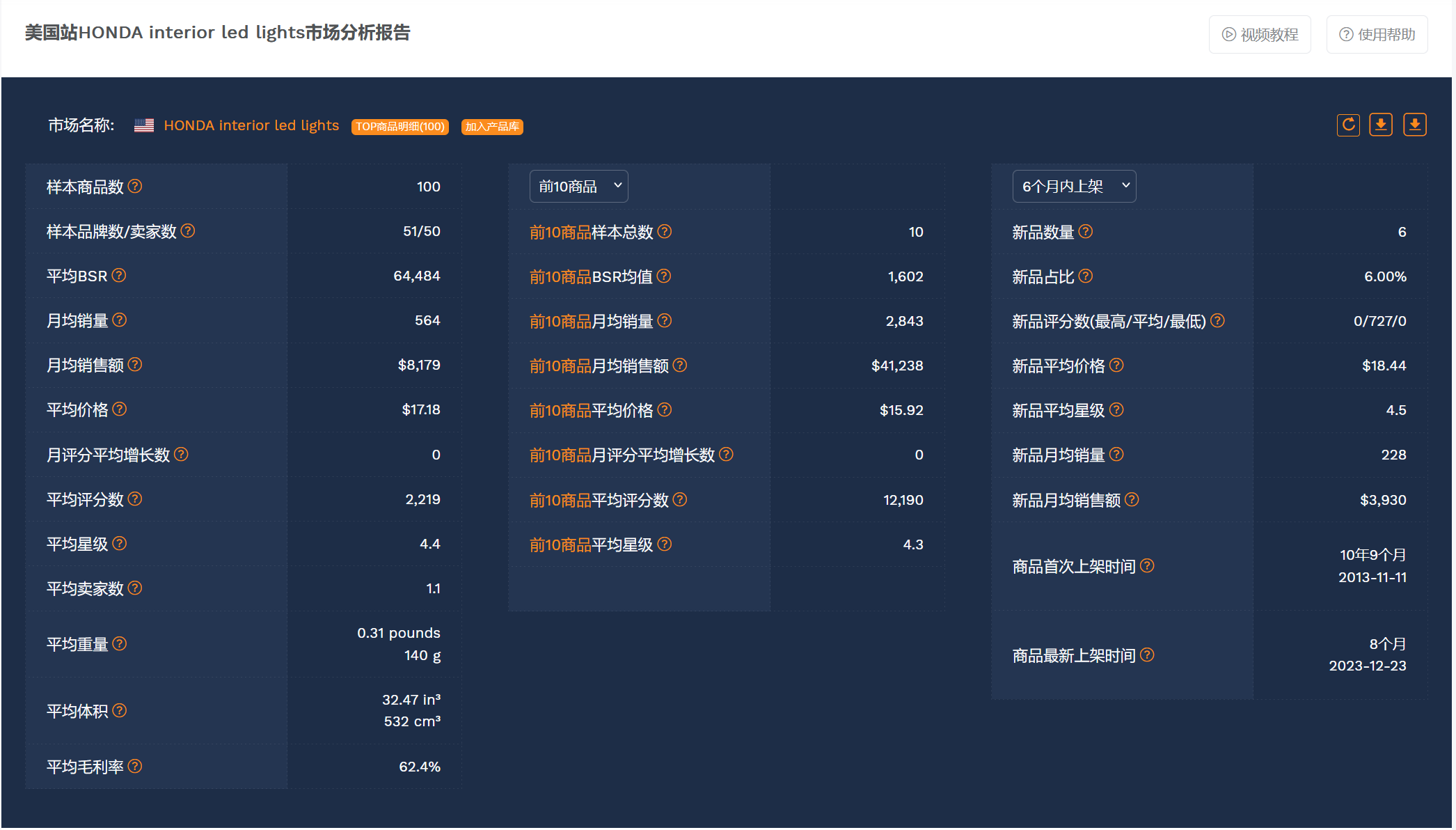Open help icon beside 前10商品平均价格
The width and height of the screenshot is (1456, 830).
click(665, 410)
